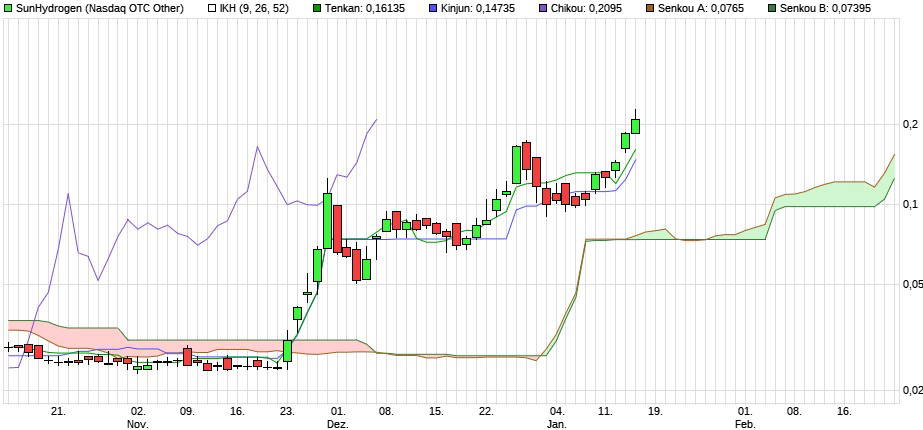Click the IKH (9, 26, 52) legend box
Screen dimensions: 923x430
213,8
